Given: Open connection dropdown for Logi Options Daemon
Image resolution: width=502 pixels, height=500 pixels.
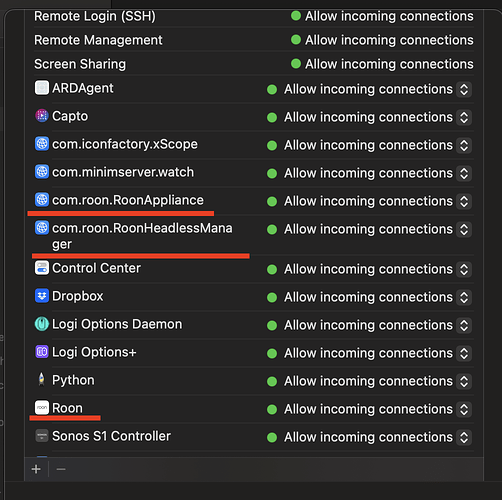Looking at the screenshot, I should (464, 325).
